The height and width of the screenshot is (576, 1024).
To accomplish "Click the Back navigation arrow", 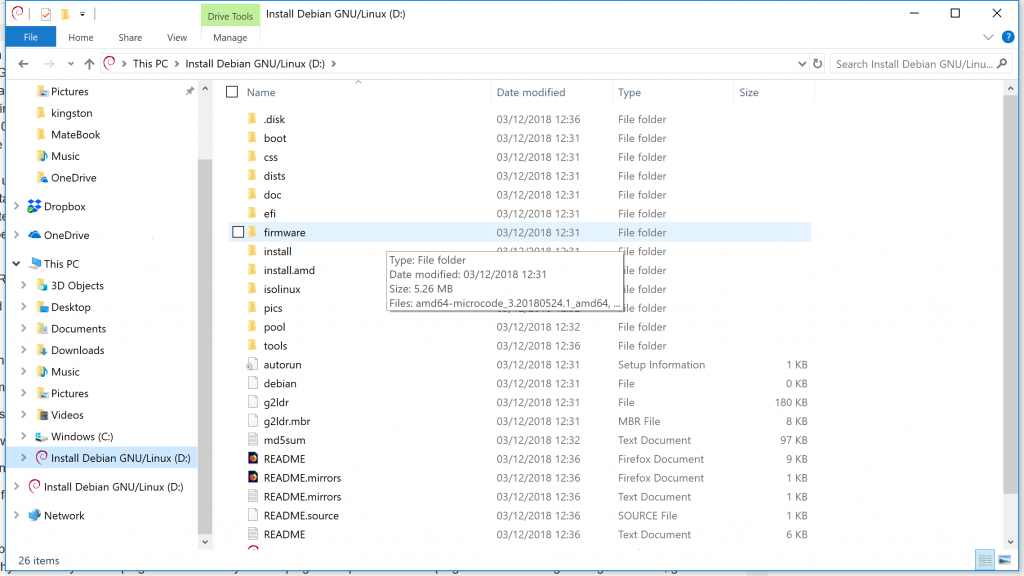I will (22, 64).
